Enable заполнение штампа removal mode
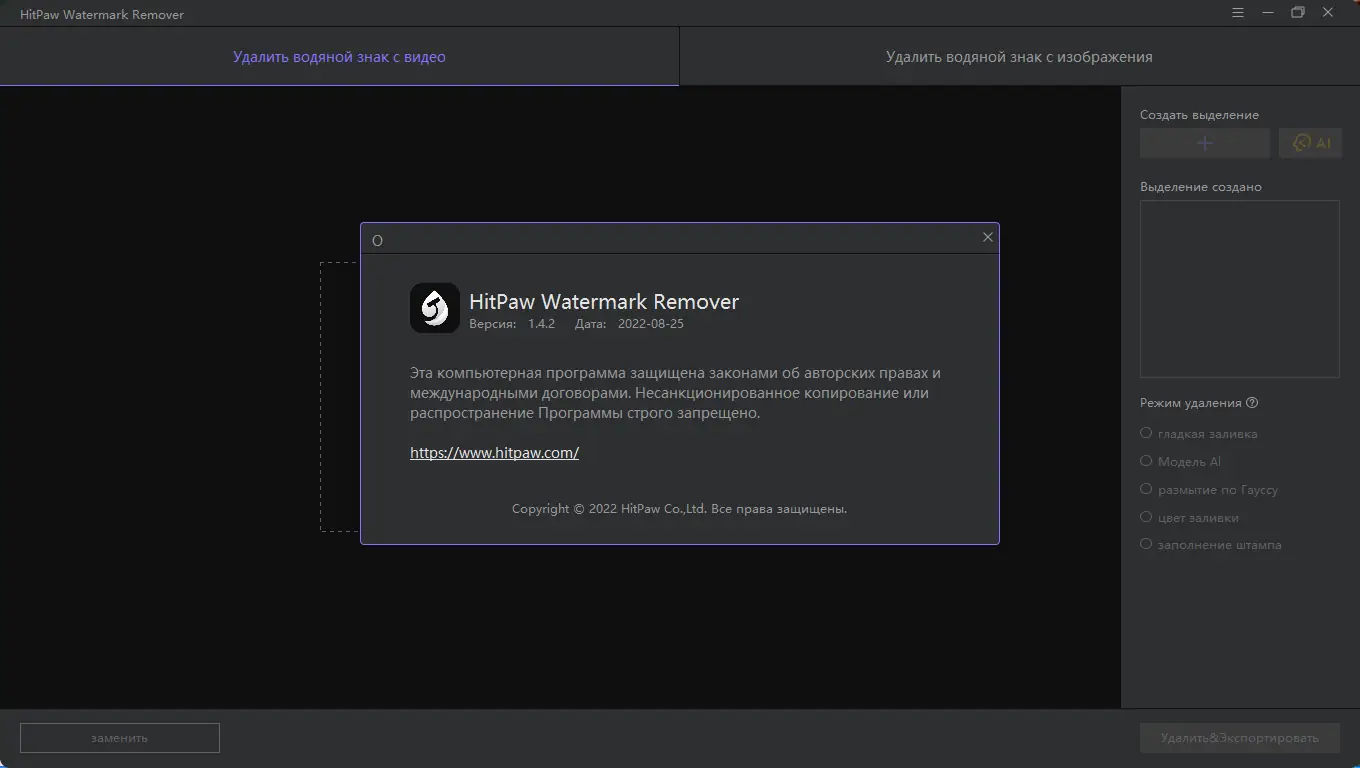This screenshot has width=1360, height=768. pos(1211,545)
